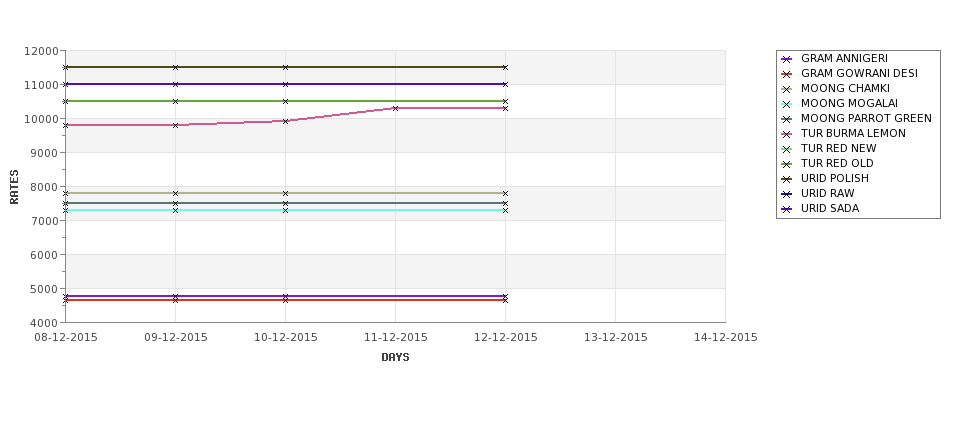Viewport: 975px width, 429px height.
Task: Select the URID RAW legend label
Action: tap(828, 193)
